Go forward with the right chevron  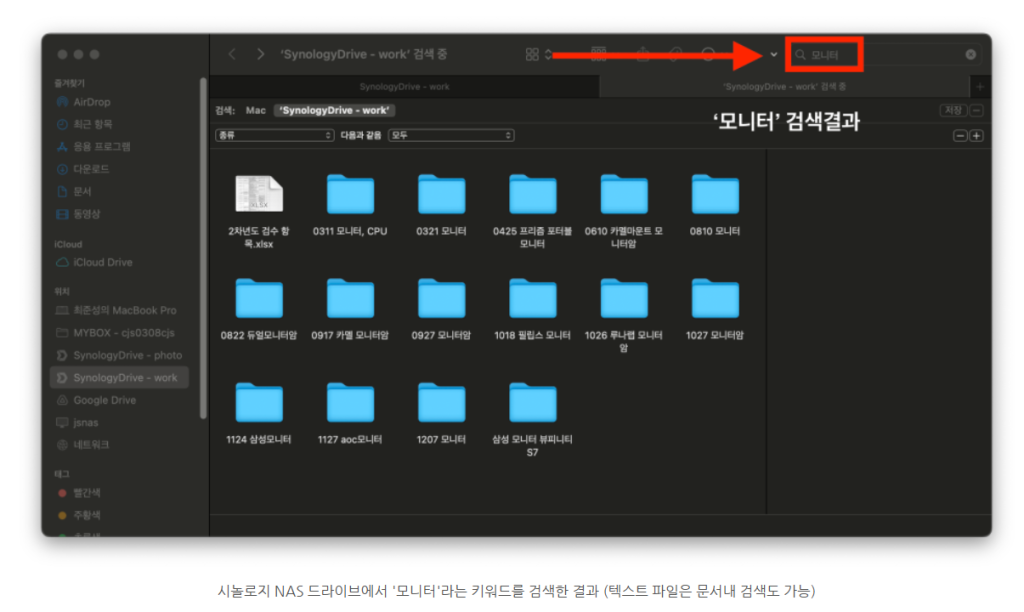pos(261,54)
